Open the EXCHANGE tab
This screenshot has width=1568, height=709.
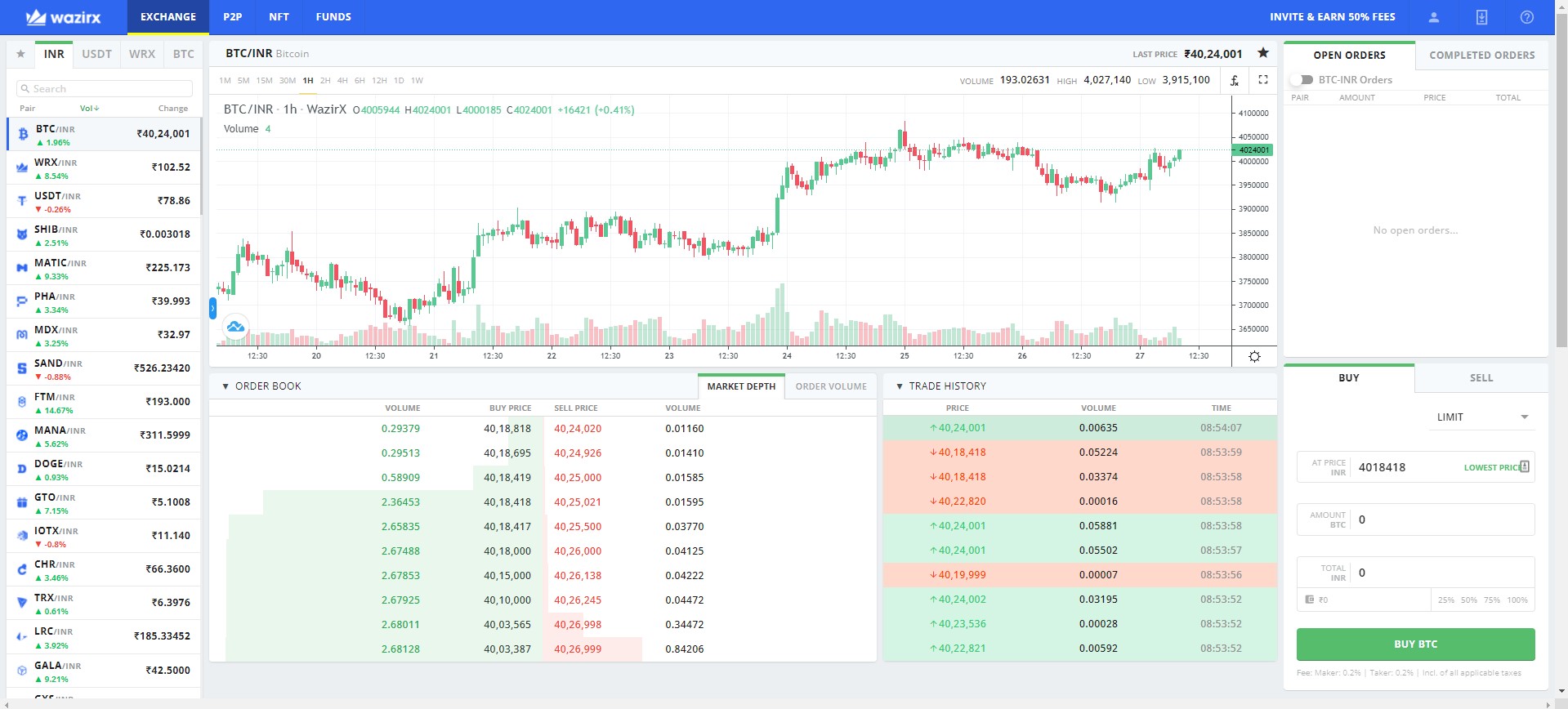point(168,17)
